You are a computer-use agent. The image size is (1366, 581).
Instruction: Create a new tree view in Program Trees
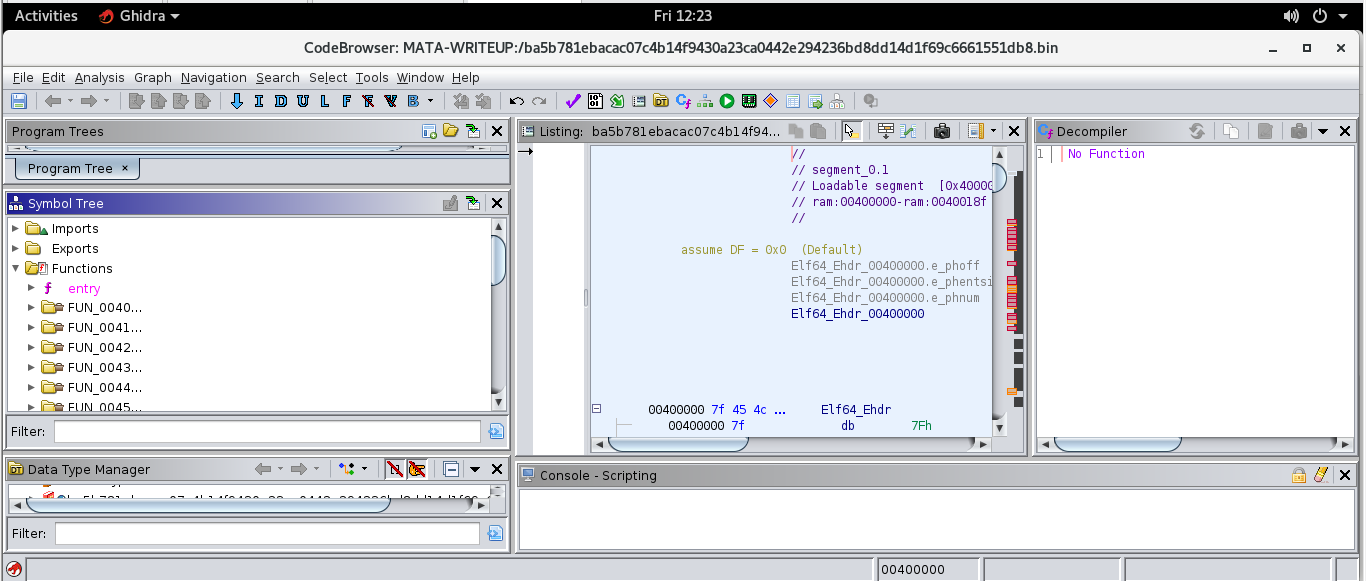[429, 131]
